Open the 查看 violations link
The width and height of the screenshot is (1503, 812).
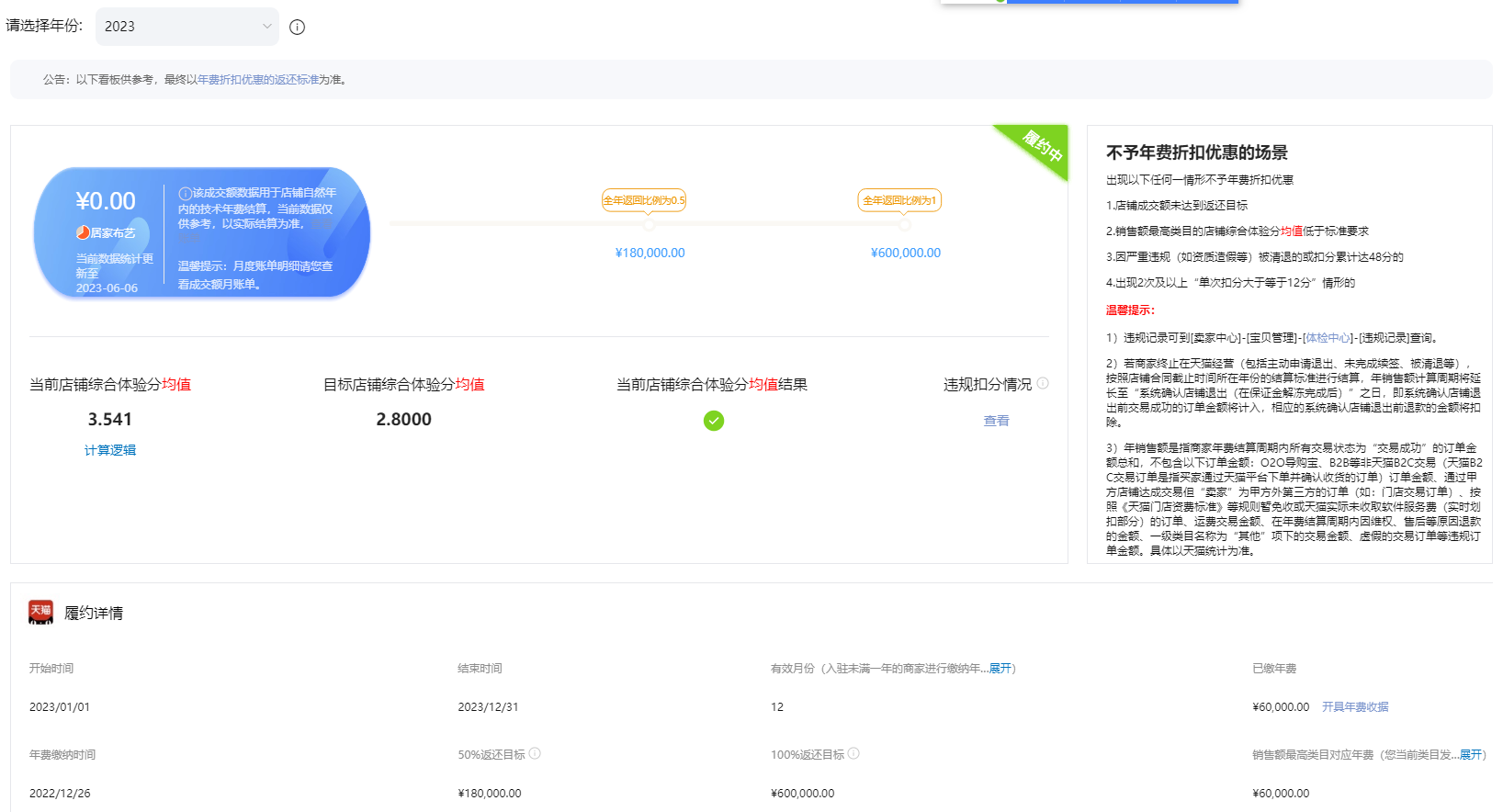[997, 421]
